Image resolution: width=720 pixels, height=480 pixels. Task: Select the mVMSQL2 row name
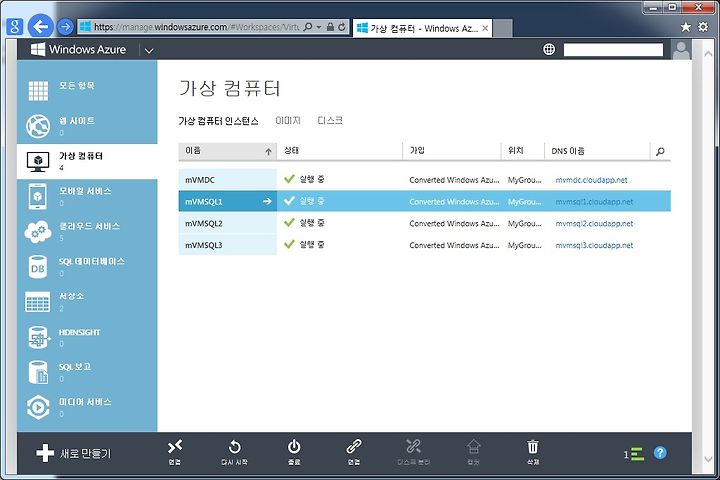204,224
